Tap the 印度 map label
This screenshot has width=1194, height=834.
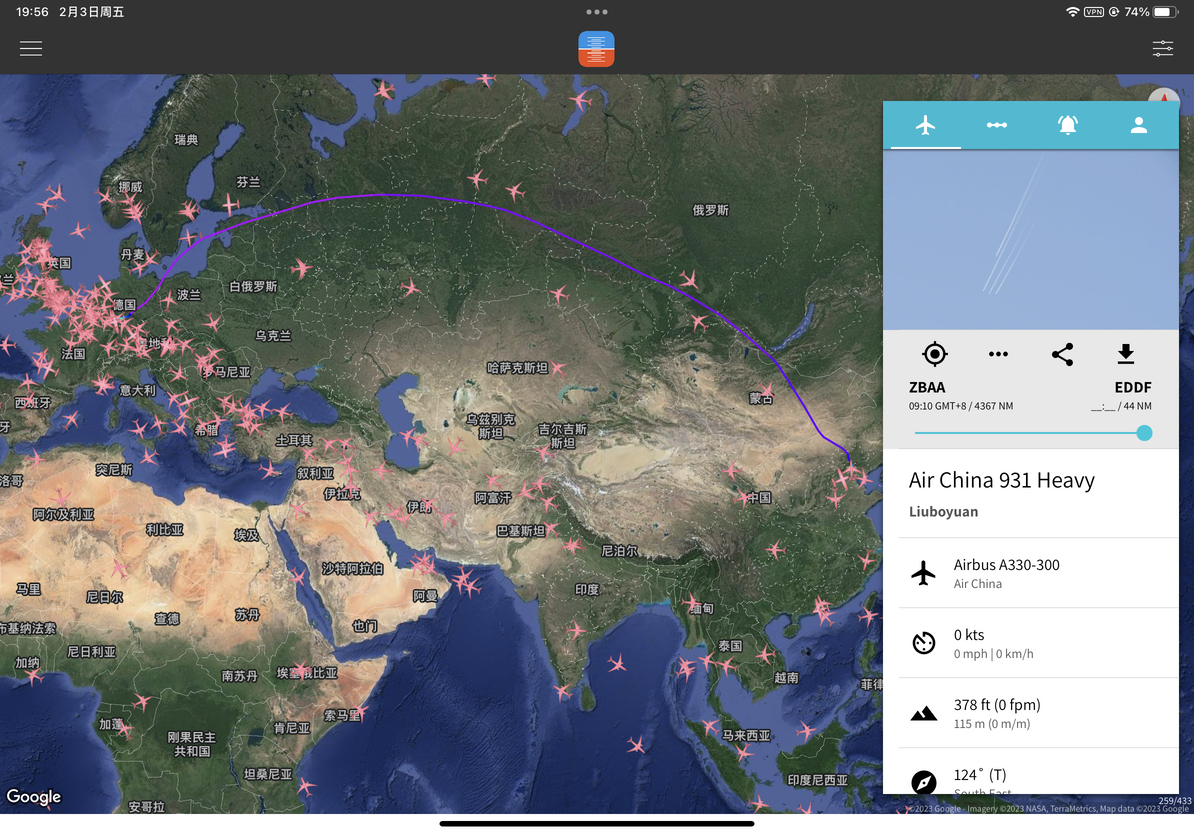coord(587,590)
